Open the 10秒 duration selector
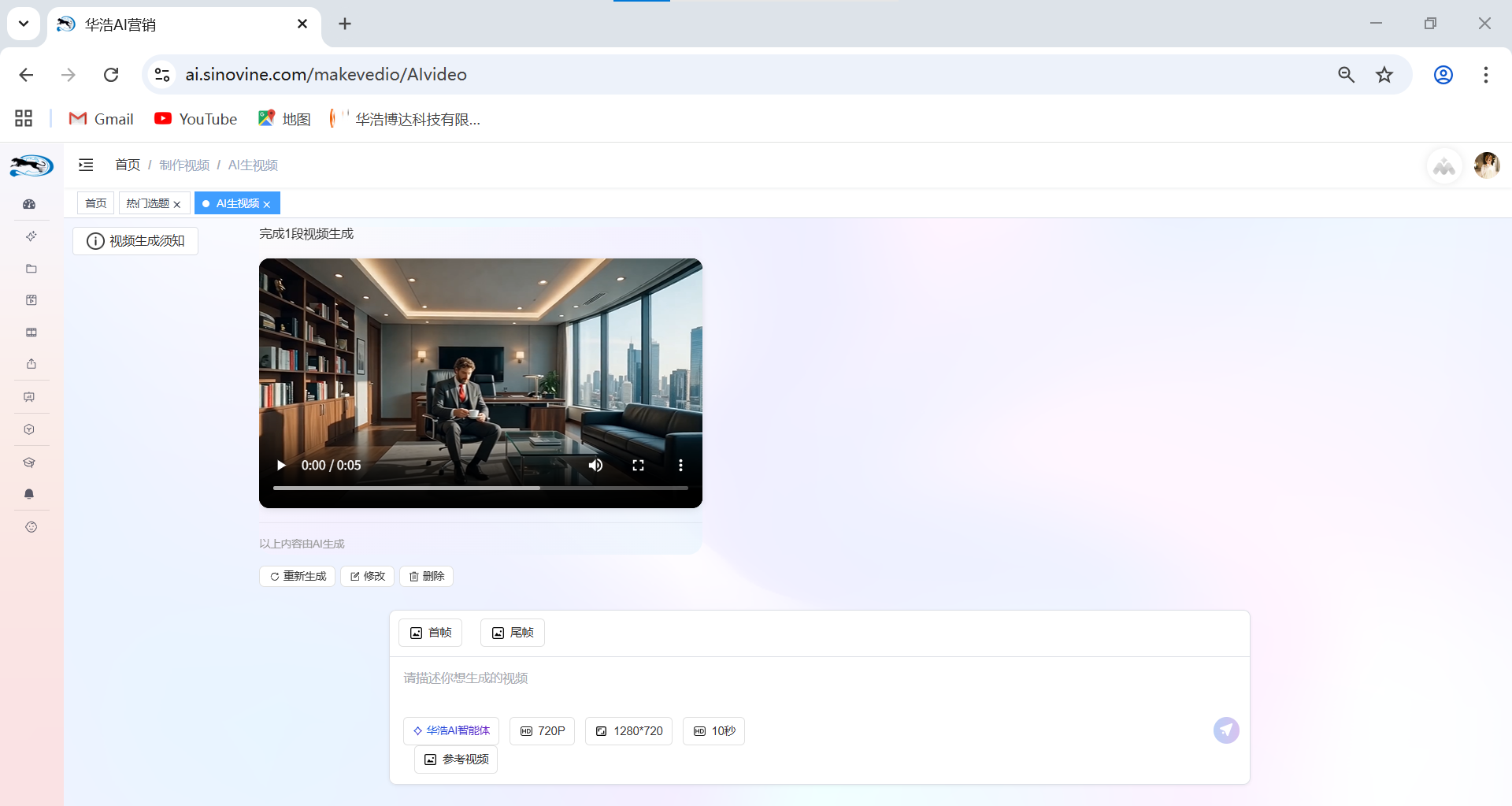The image size is (1512, 806). coord(713,731)
